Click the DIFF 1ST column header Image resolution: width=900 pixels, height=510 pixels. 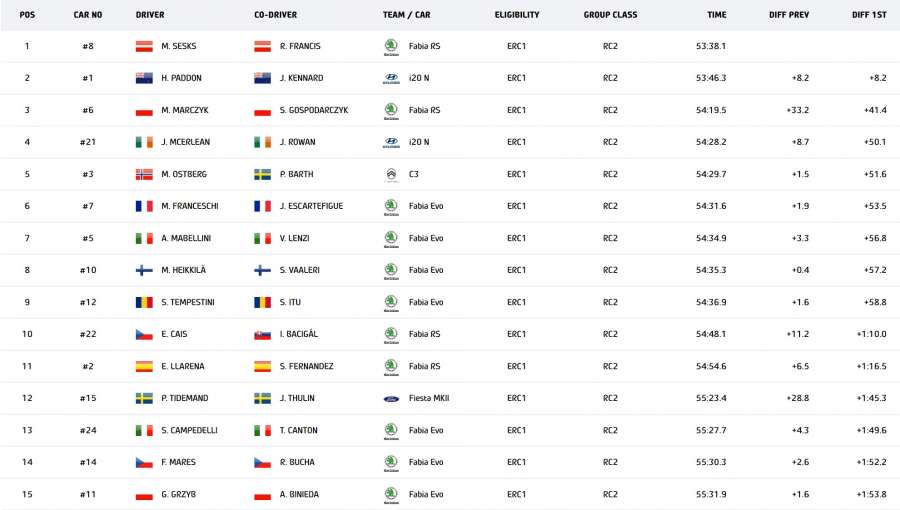click(868, 15)
